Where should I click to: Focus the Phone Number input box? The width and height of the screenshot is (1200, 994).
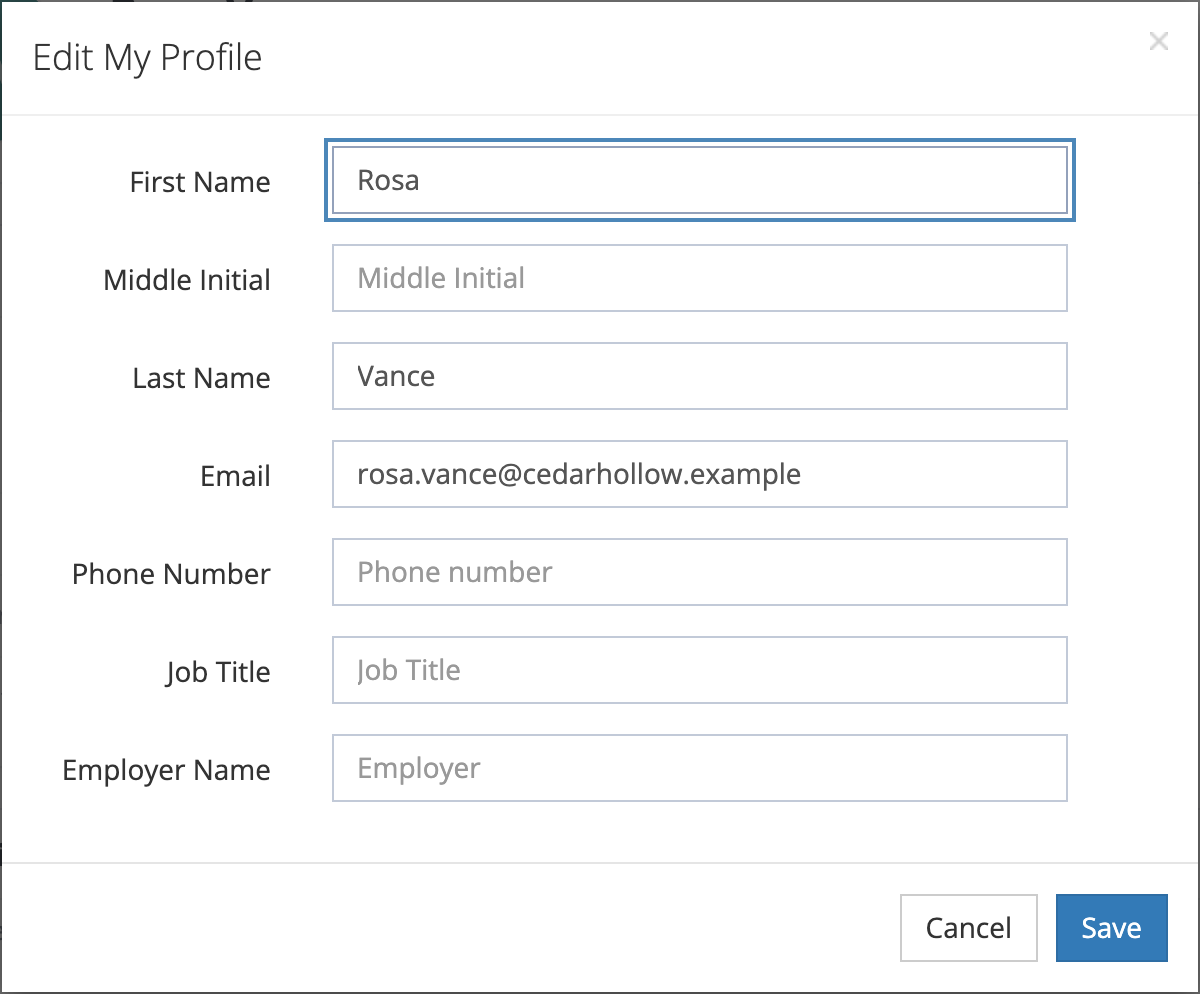pos(700,572)
